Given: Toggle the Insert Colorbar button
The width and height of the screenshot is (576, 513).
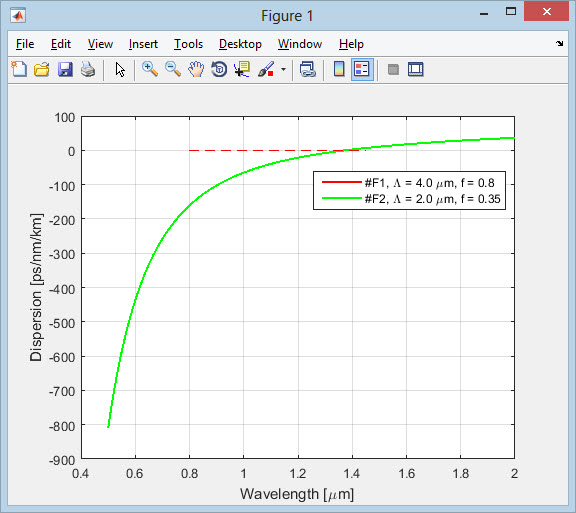Looking at the screenshot, I should pos(339,69).
